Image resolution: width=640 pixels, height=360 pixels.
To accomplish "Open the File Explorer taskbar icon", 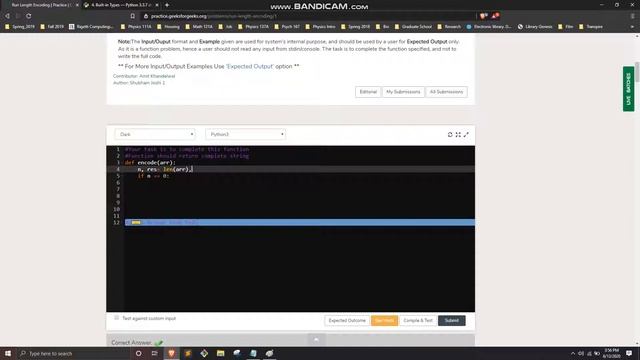I will [220, 353].
